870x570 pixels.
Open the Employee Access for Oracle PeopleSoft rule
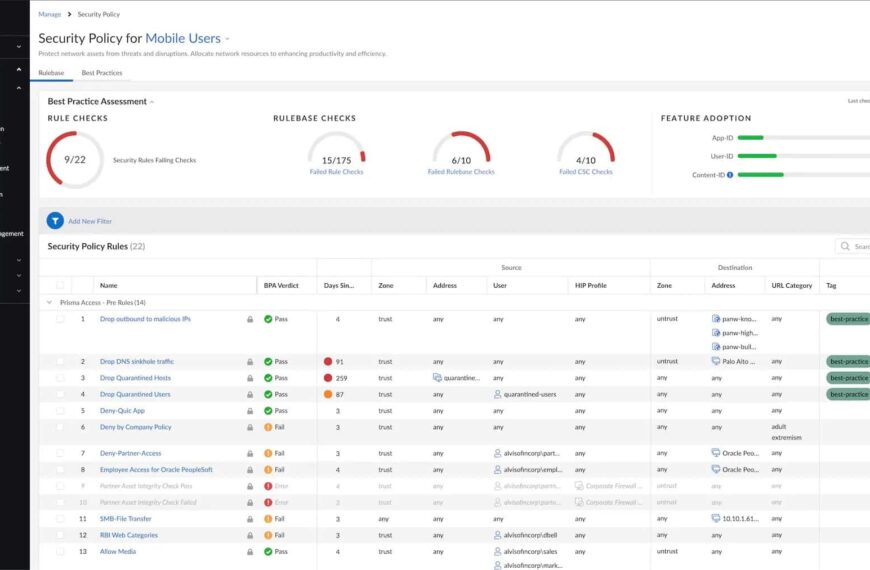click(x=156, y=470)
